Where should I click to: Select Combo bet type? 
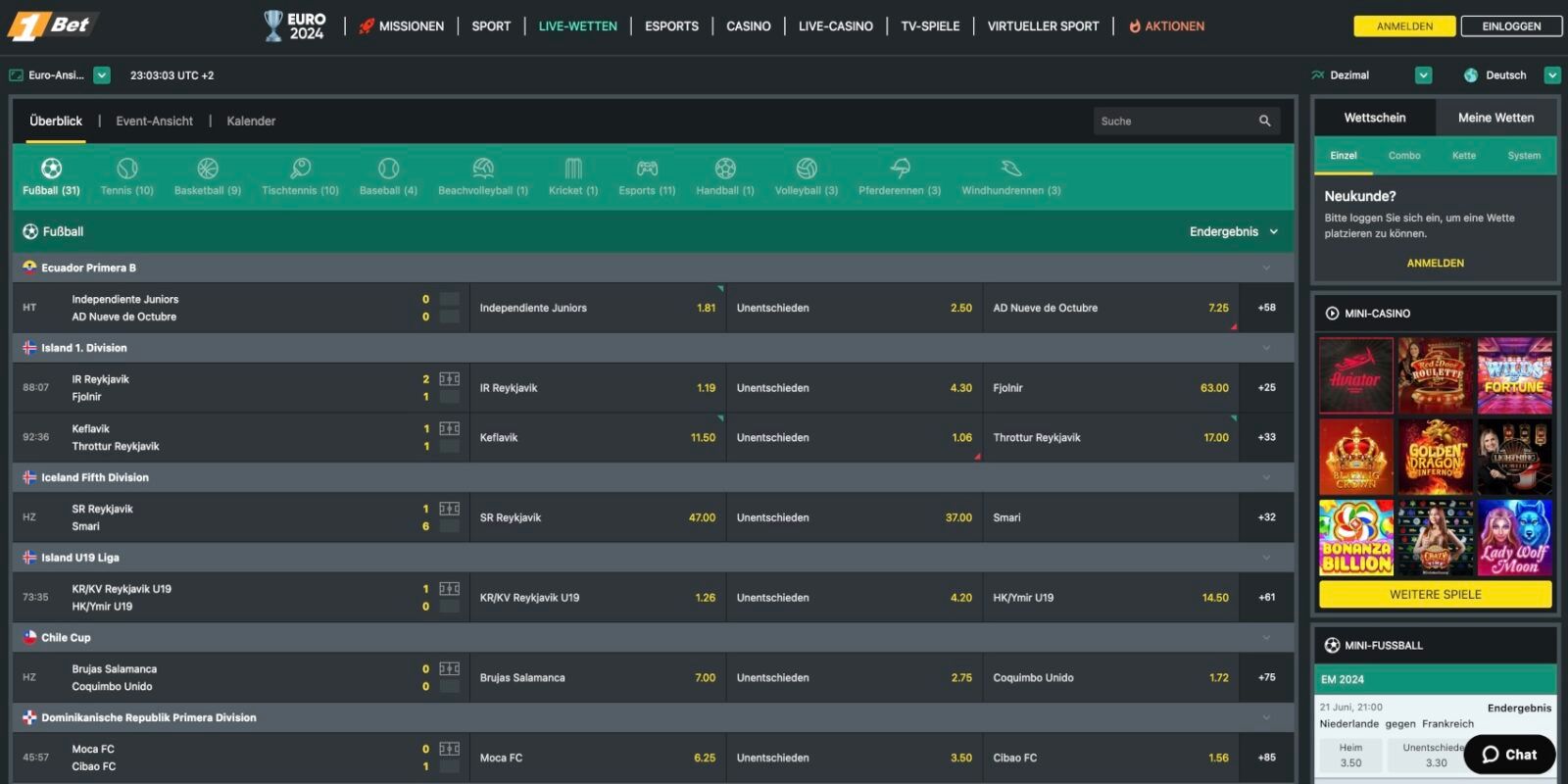point(1403,156)
